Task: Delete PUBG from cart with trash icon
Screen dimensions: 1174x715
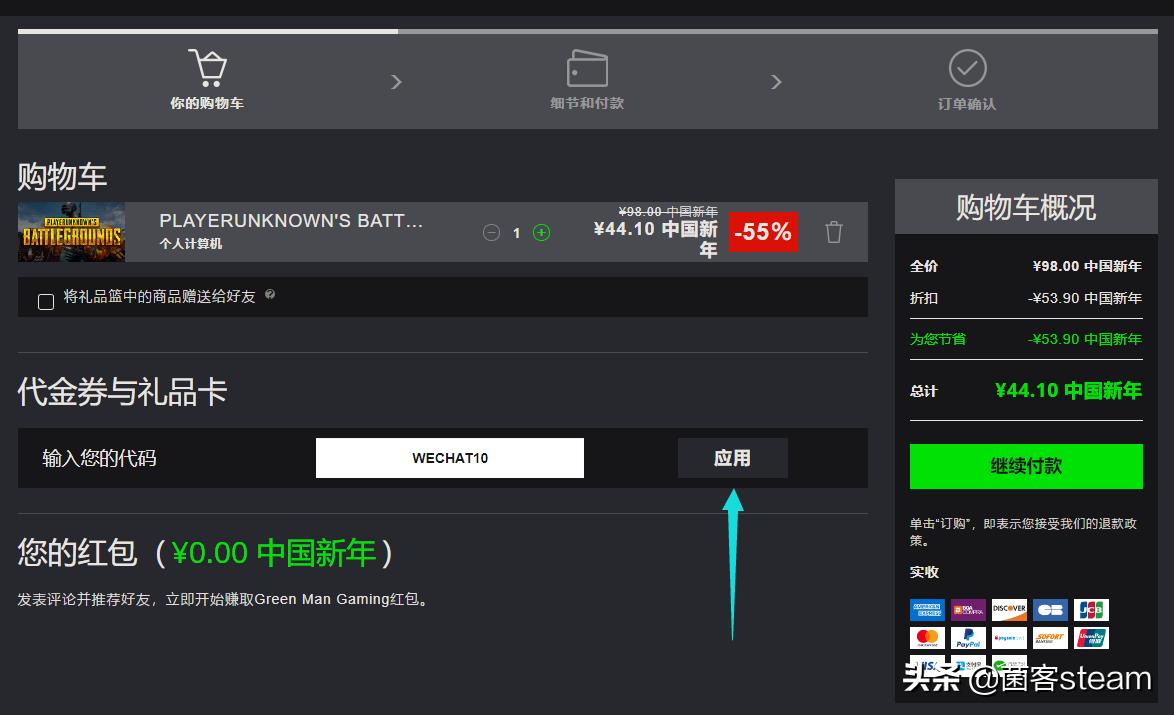Action: (833, 232)
